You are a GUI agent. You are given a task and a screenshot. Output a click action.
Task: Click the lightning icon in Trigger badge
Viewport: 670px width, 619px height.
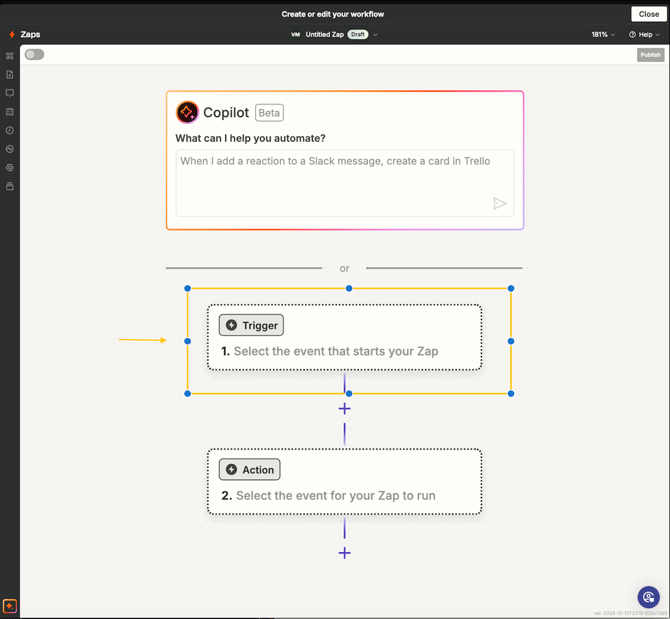(232, 325)
